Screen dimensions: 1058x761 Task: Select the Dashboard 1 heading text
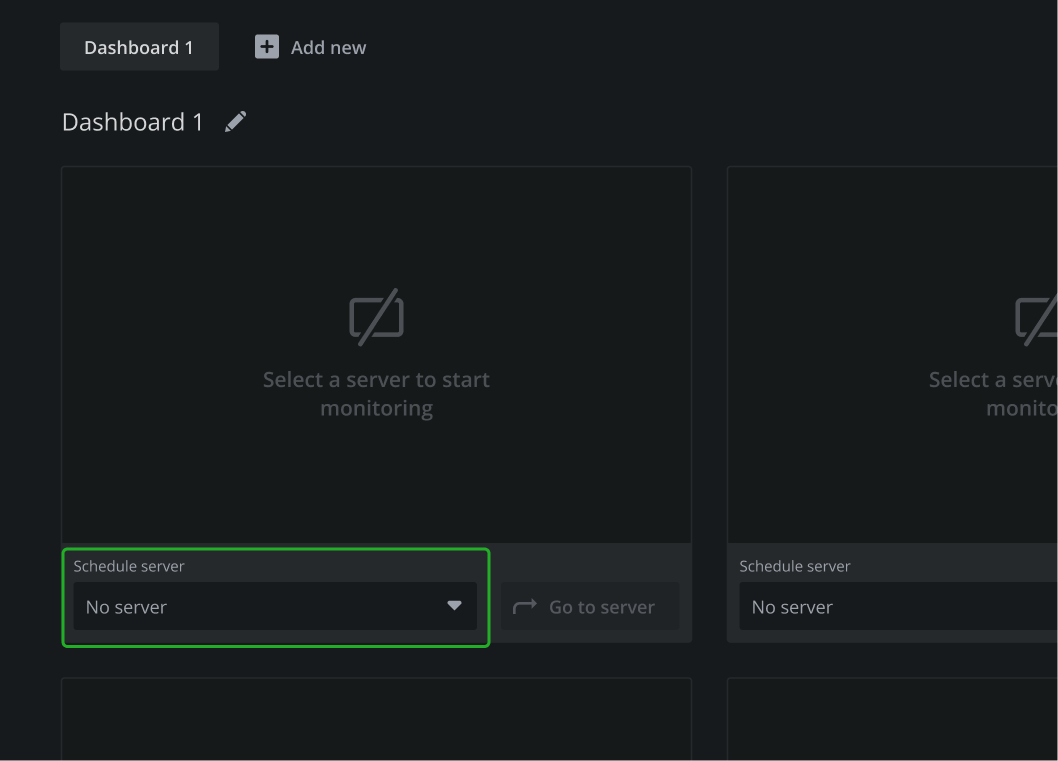132,122
